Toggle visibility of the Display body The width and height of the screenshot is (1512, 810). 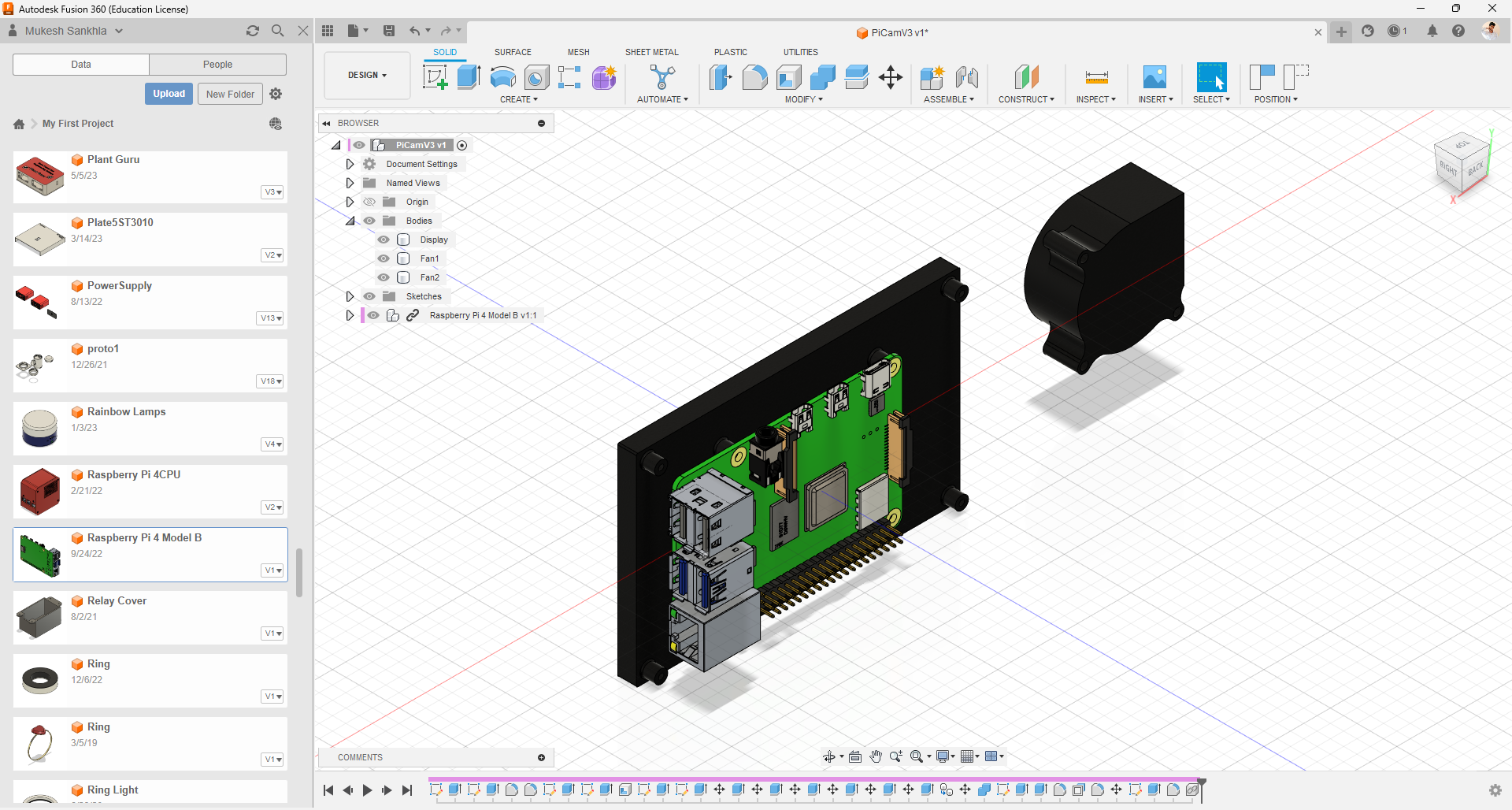coord(384,240)
